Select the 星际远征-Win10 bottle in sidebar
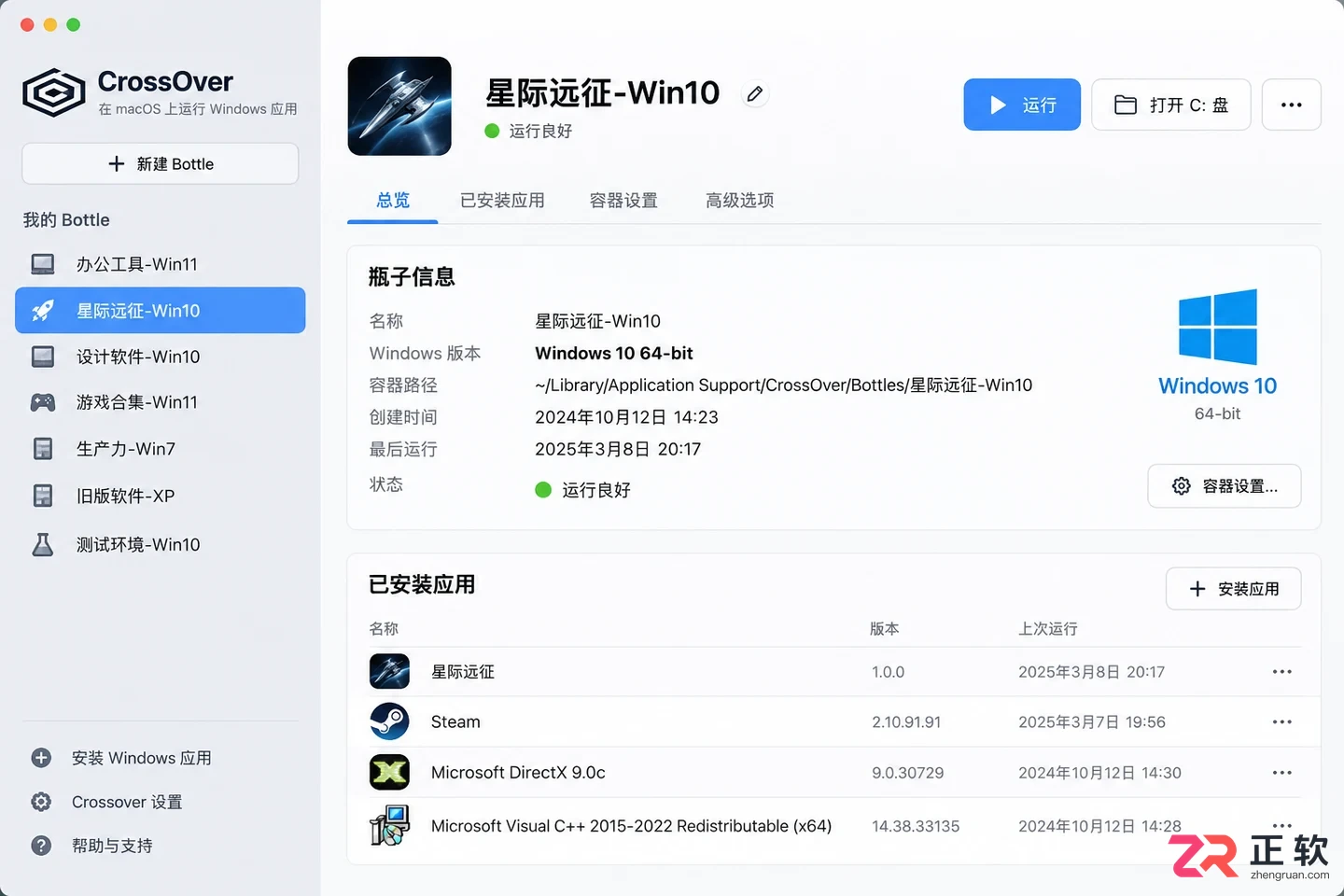Image resolution: width=1344 pixels, height=896 pixels. (161, 310)
